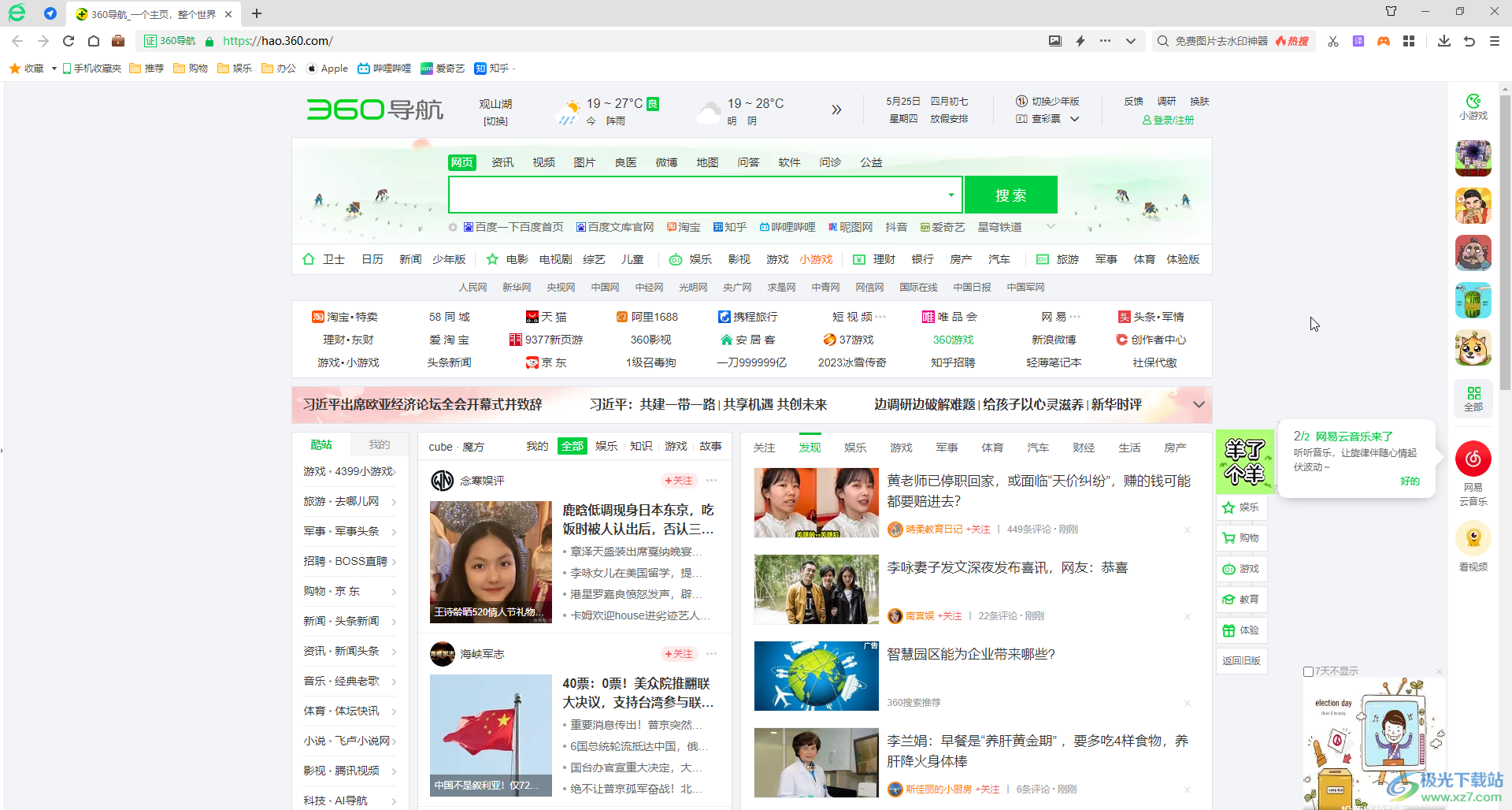The width and height of the screenshot is (1512, 810).
Task: Select the 视频 search tab
Action: (543, 162)
